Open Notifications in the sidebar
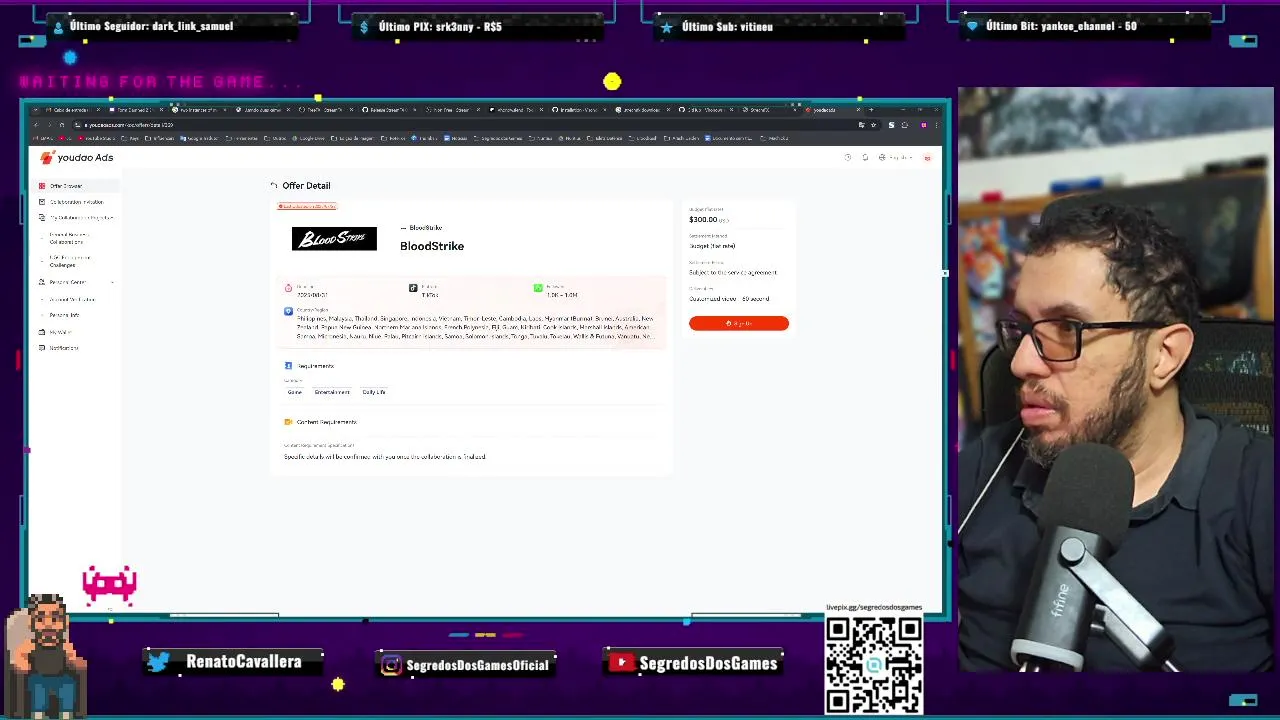 pyautogui.click(x=64, y=348)
